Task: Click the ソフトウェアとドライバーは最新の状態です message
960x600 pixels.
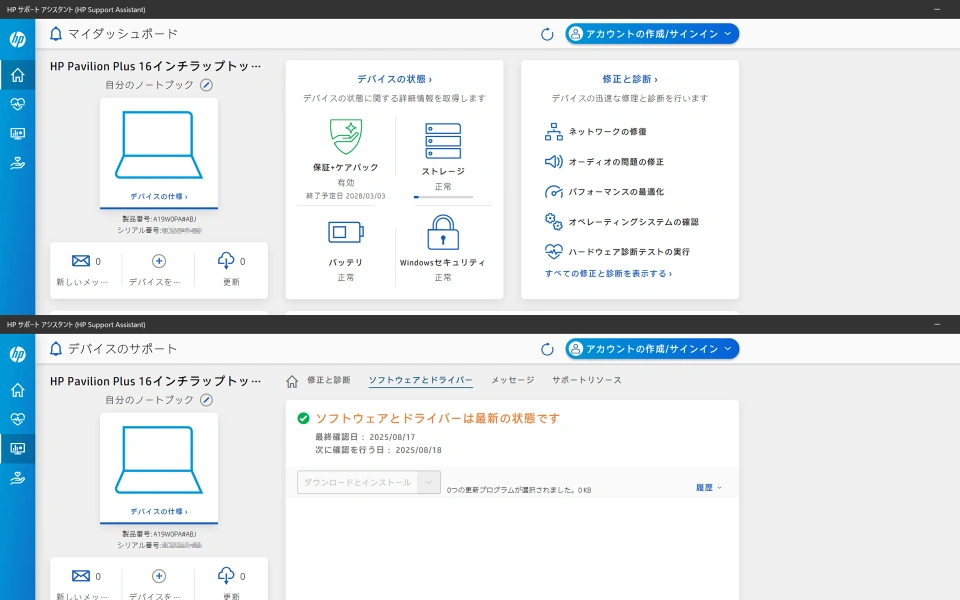Action: tap(438, 418)
